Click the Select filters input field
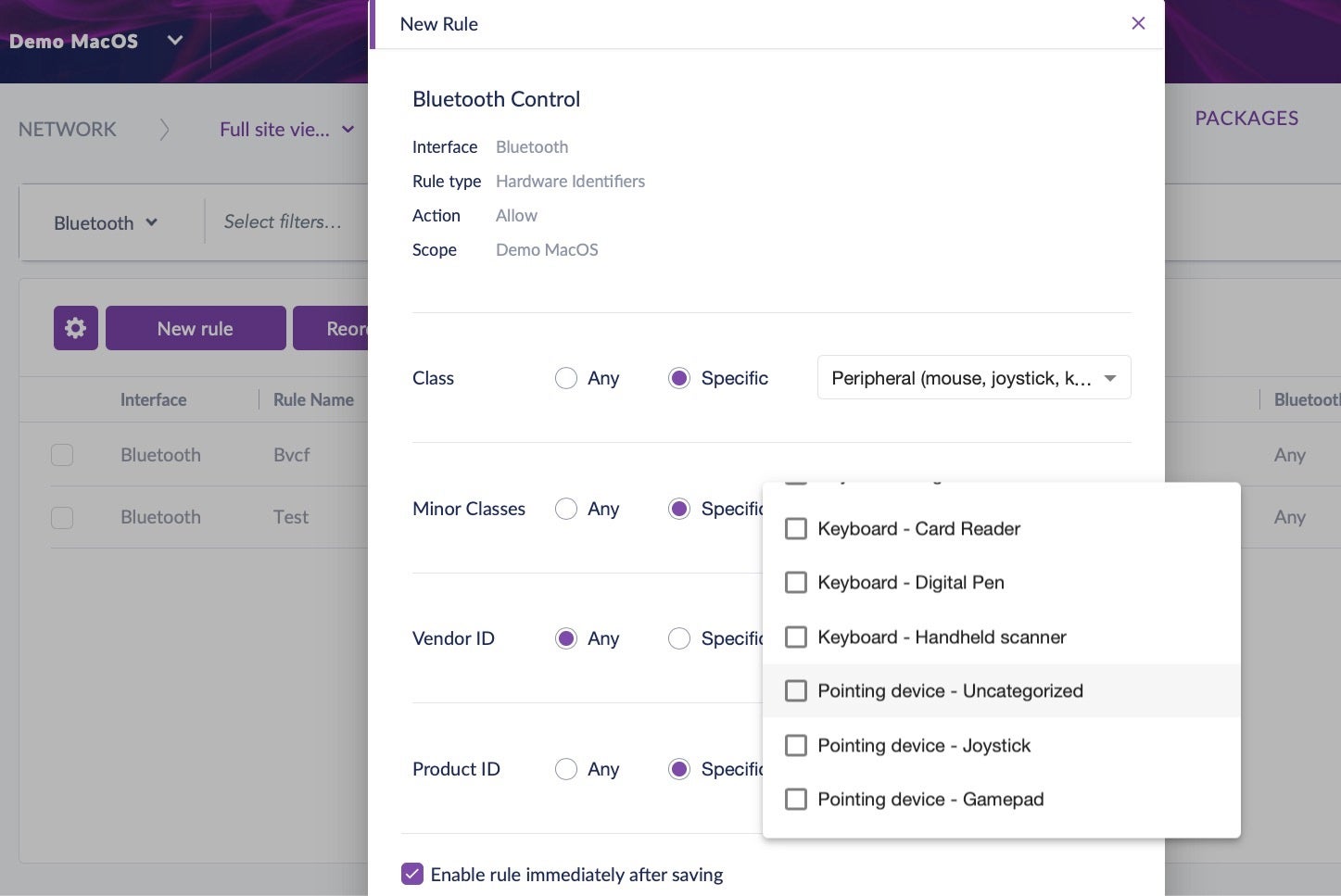This screenshot has width=1341, height=896. tap(283, 222)
